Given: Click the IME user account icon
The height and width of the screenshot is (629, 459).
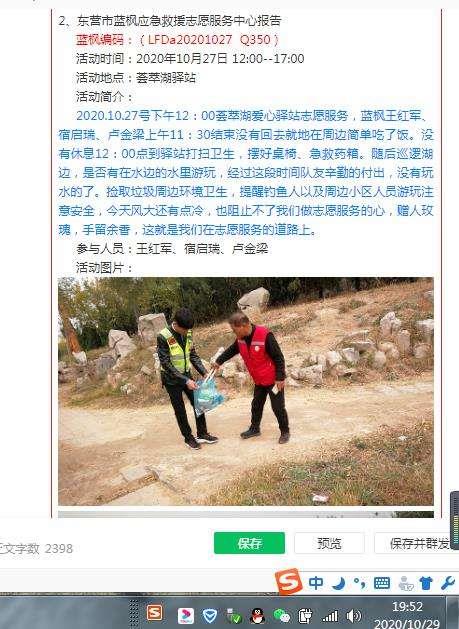Looking at the screenshot, I should 406,583.
